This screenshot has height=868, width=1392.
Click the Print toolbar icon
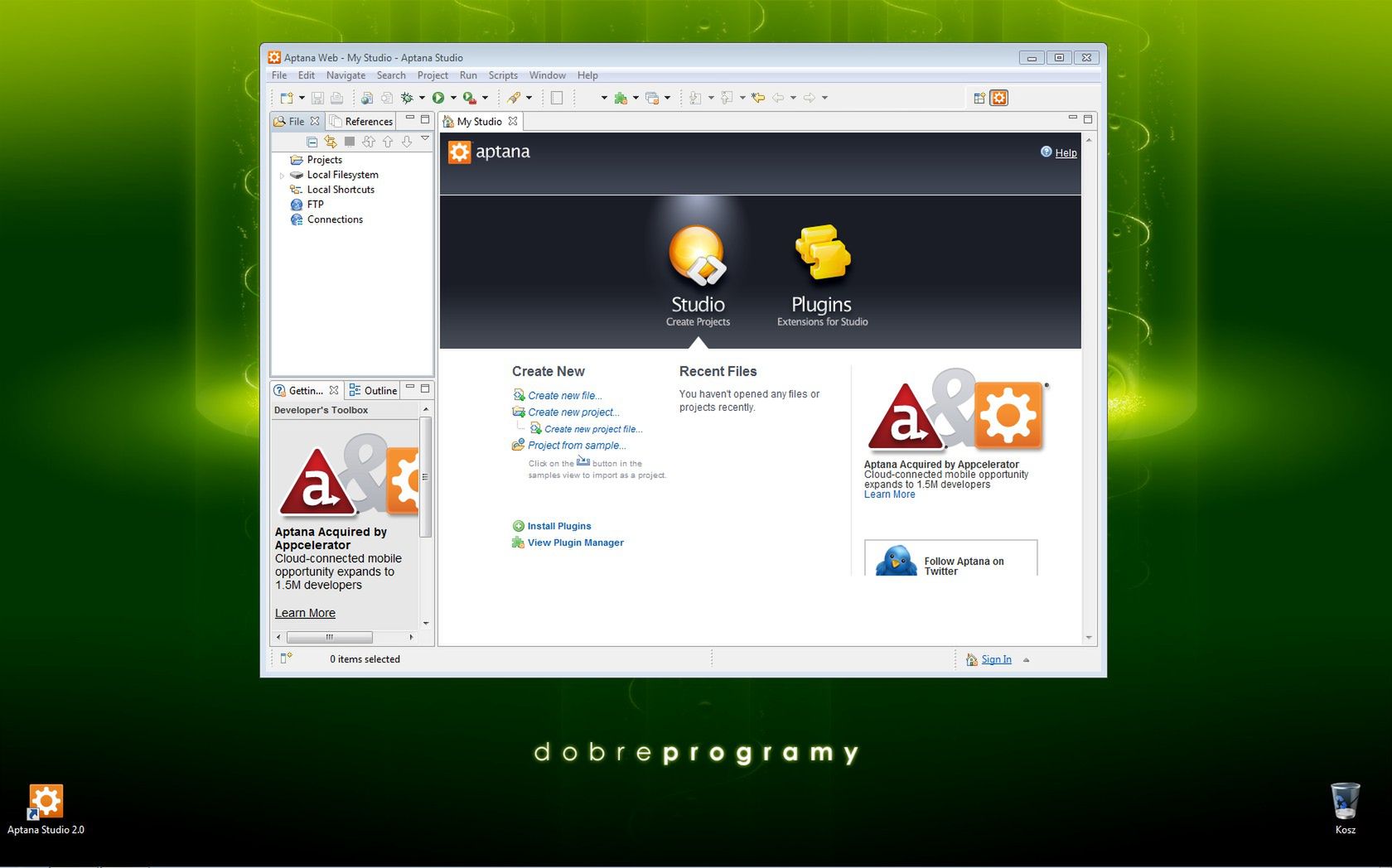tap(336, 98)
